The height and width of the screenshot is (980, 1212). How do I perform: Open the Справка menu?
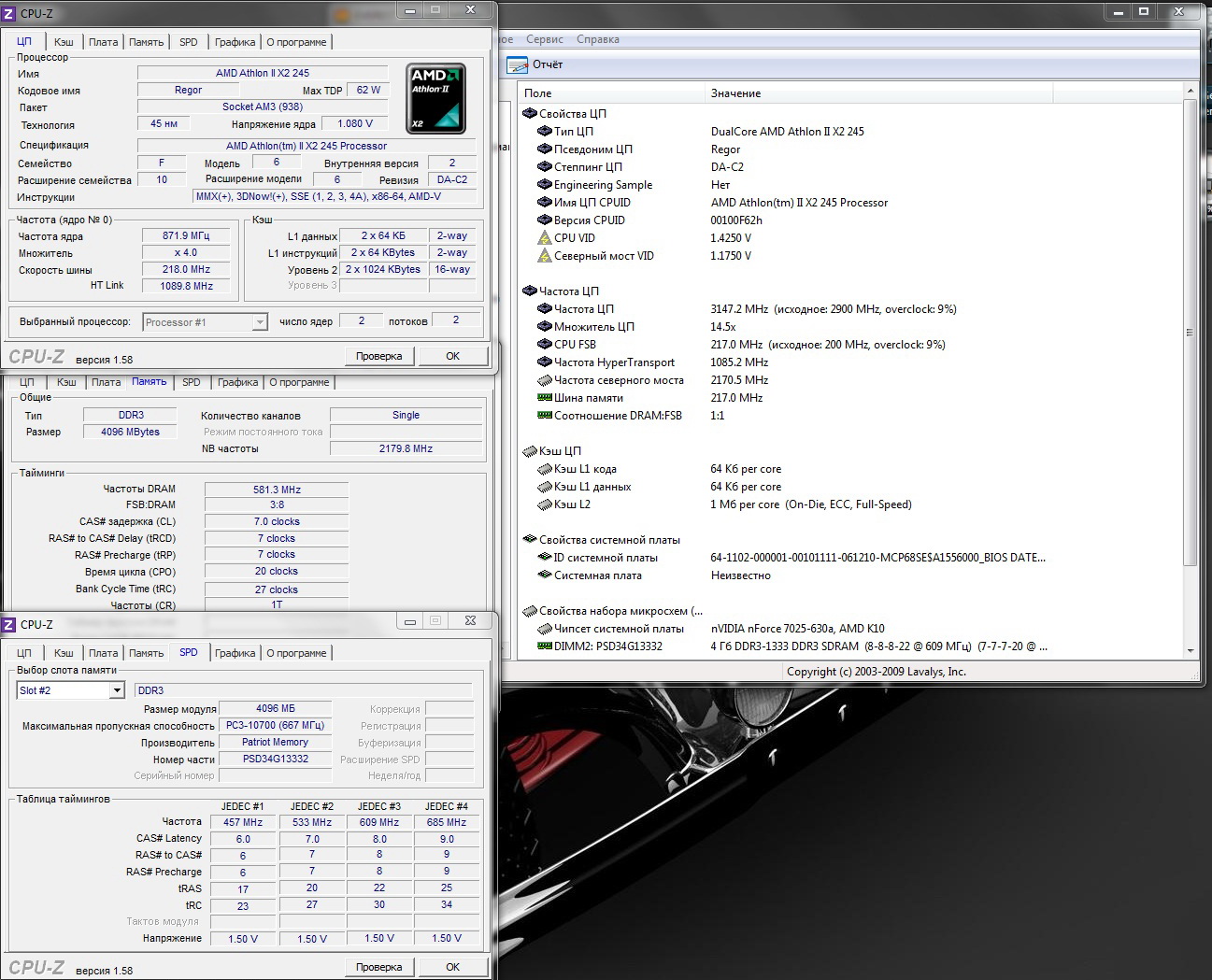[x=598, y=39]
